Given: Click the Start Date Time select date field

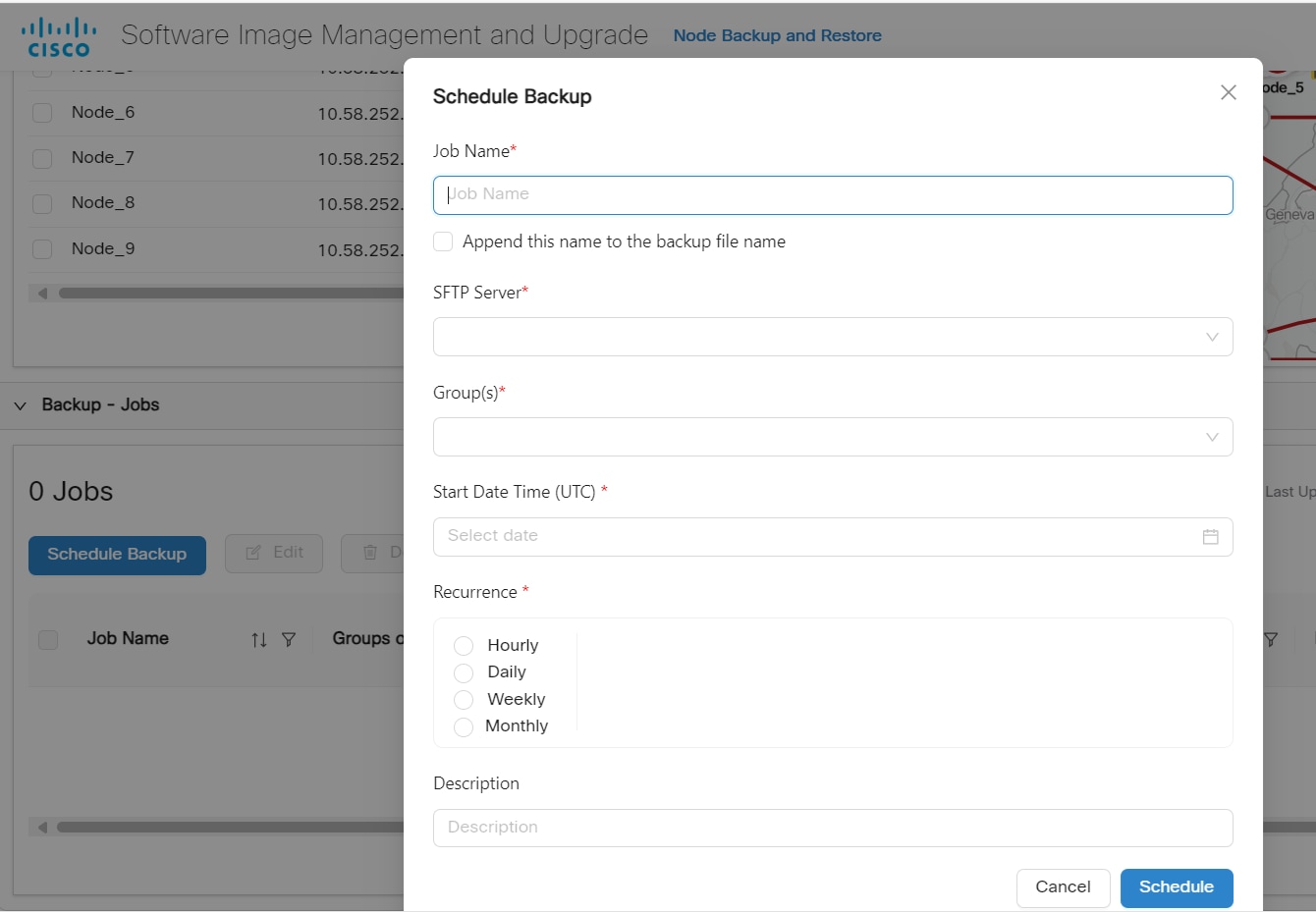Looking at the screenshot, I should [x=833, y=537].
